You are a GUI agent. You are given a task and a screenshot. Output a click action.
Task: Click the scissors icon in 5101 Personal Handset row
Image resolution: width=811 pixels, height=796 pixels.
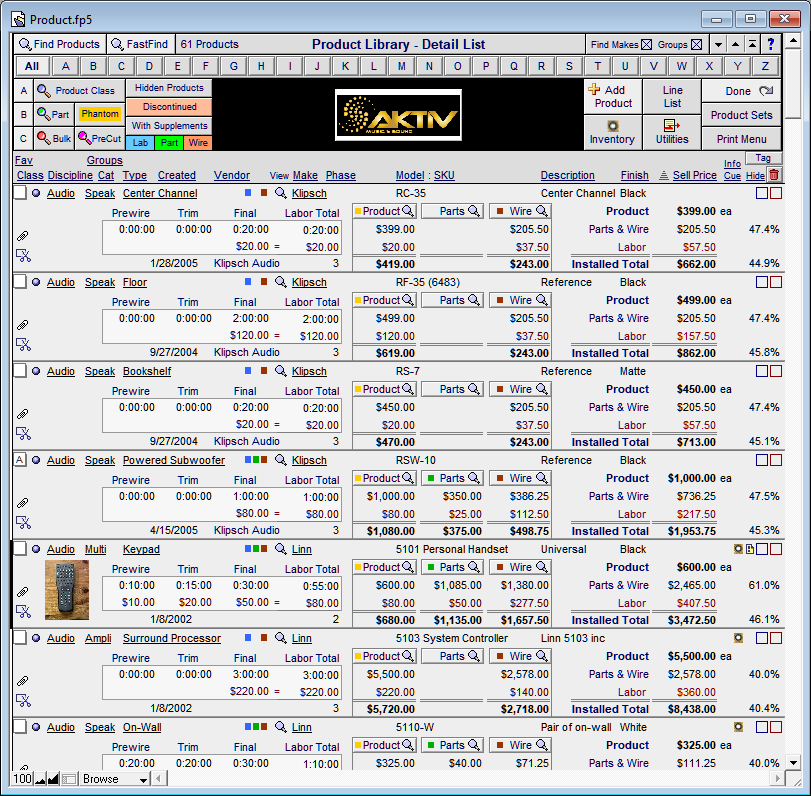pos(23,611)
